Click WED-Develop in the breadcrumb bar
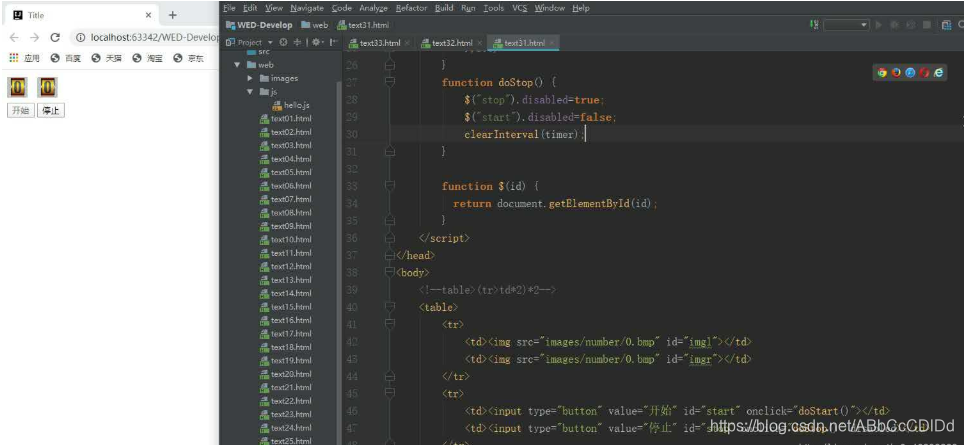This screenshot has height=445, width=964. pos(259,25)
